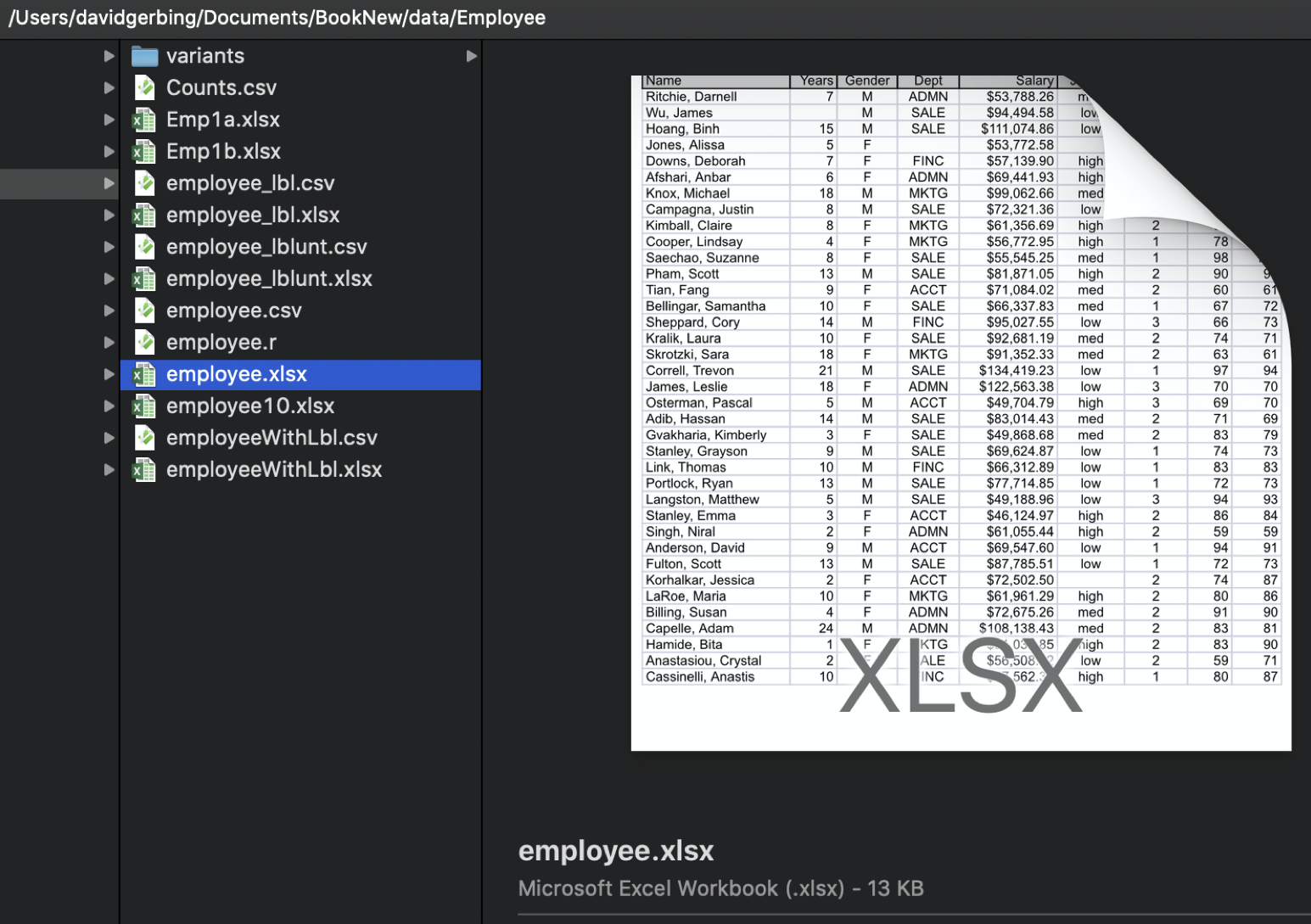Select the employee_lbl.xlsx file name
The image size is (1311, 924).
(253, 216)
